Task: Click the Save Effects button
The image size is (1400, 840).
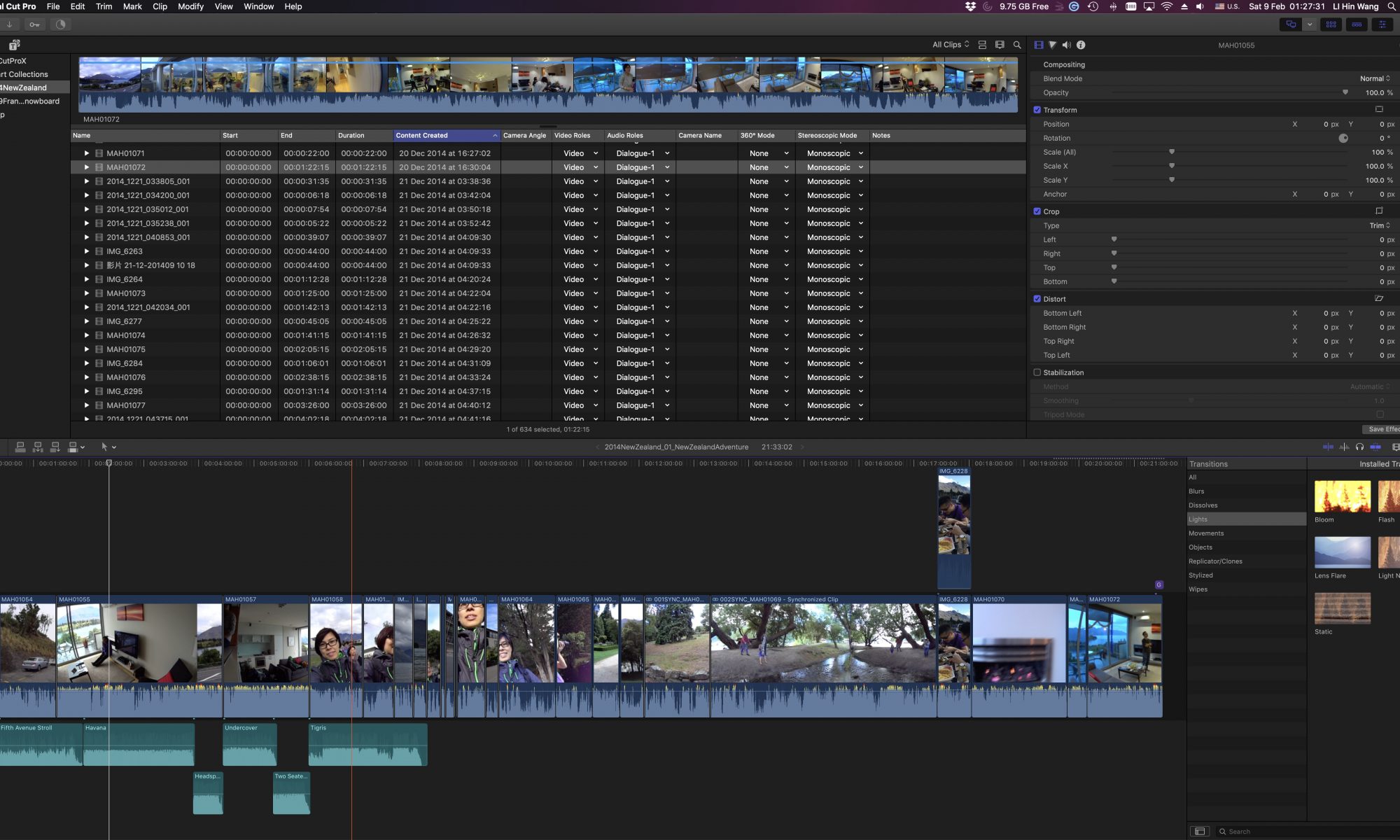Action: pyautogui.click(x=1381, y=429)
